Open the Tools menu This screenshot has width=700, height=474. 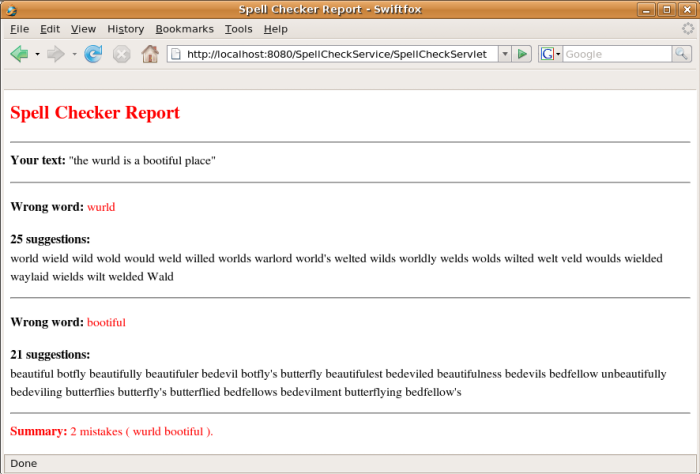238,29
